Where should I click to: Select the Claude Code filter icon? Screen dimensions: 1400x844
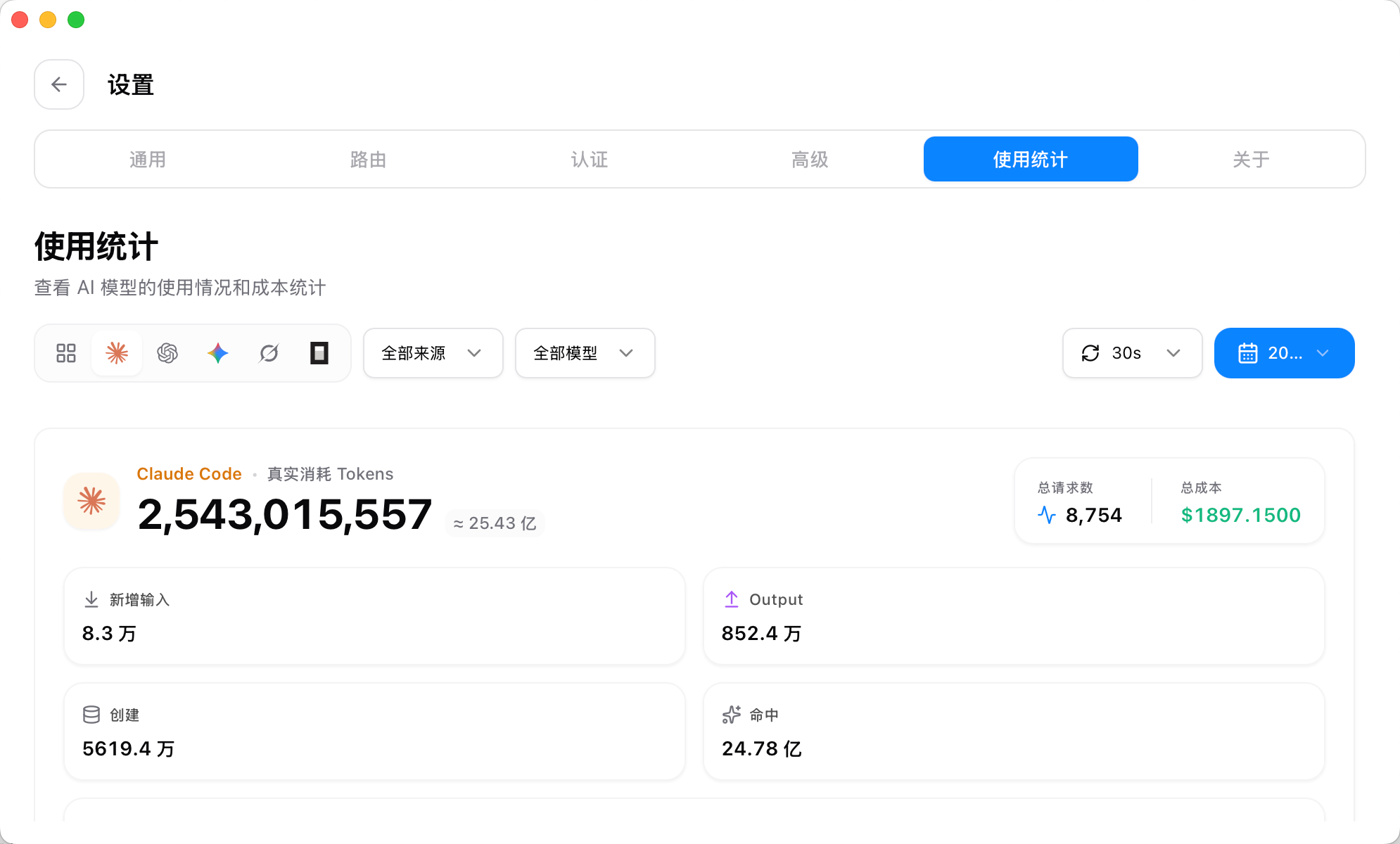click(117, 353)
